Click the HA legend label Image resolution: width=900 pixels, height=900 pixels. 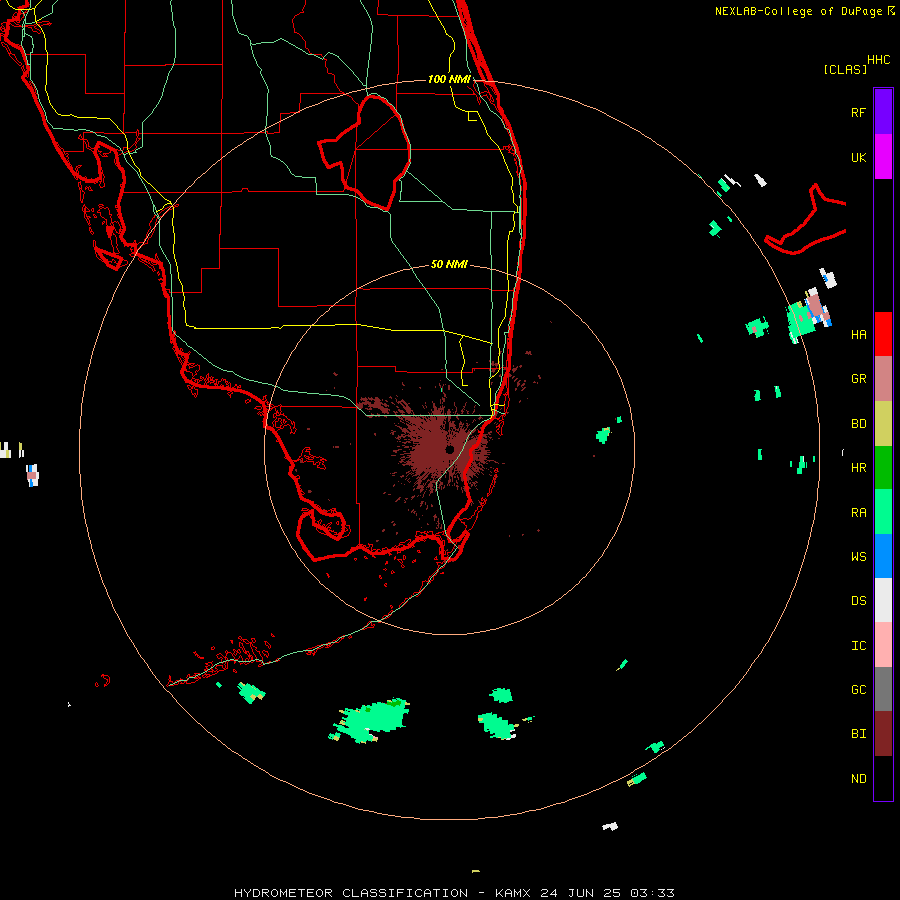[x=858, y=334]
